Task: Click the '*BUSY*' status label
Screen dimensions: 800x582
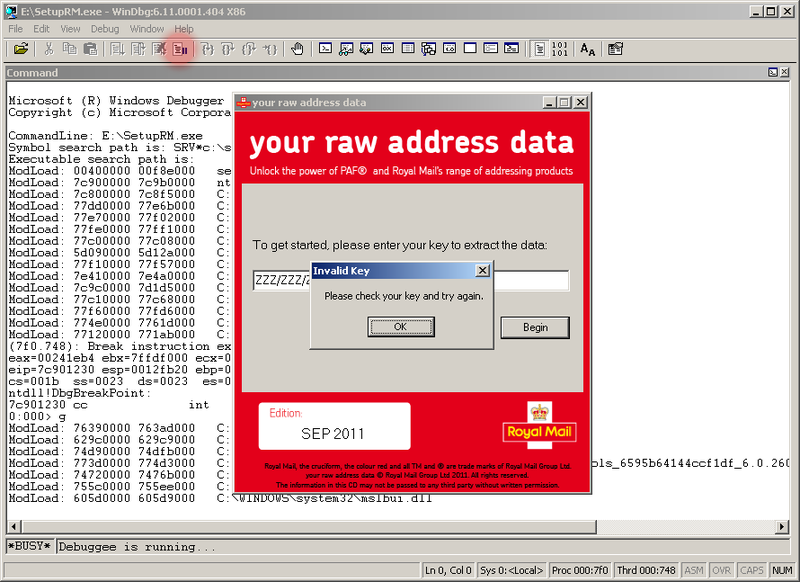Action: pos(29,546)
